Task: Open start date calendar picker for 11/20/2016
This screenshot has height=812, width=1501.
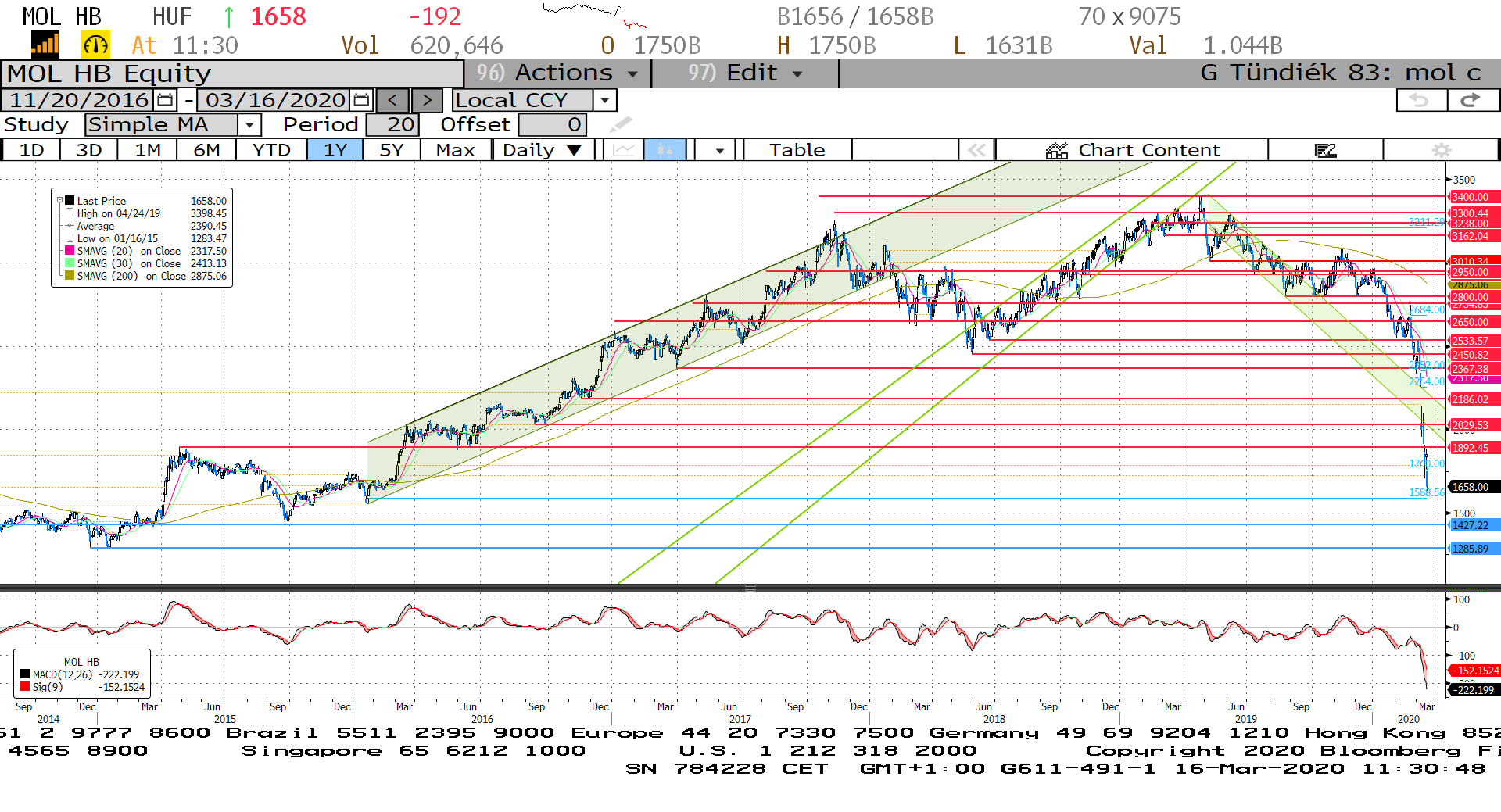Action: tap(165, 100)
